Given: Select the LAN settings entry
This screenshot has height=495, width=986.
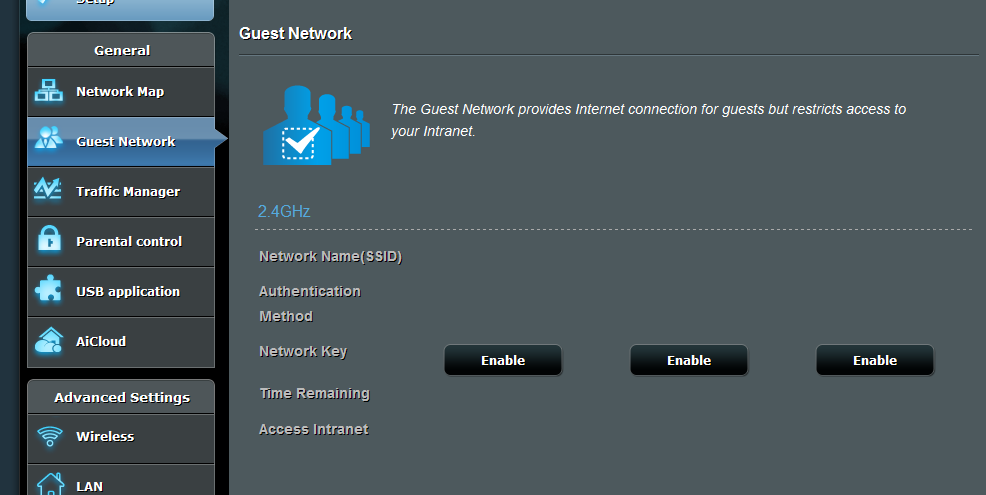Looking at the screenshot, I should click(121, 481).
